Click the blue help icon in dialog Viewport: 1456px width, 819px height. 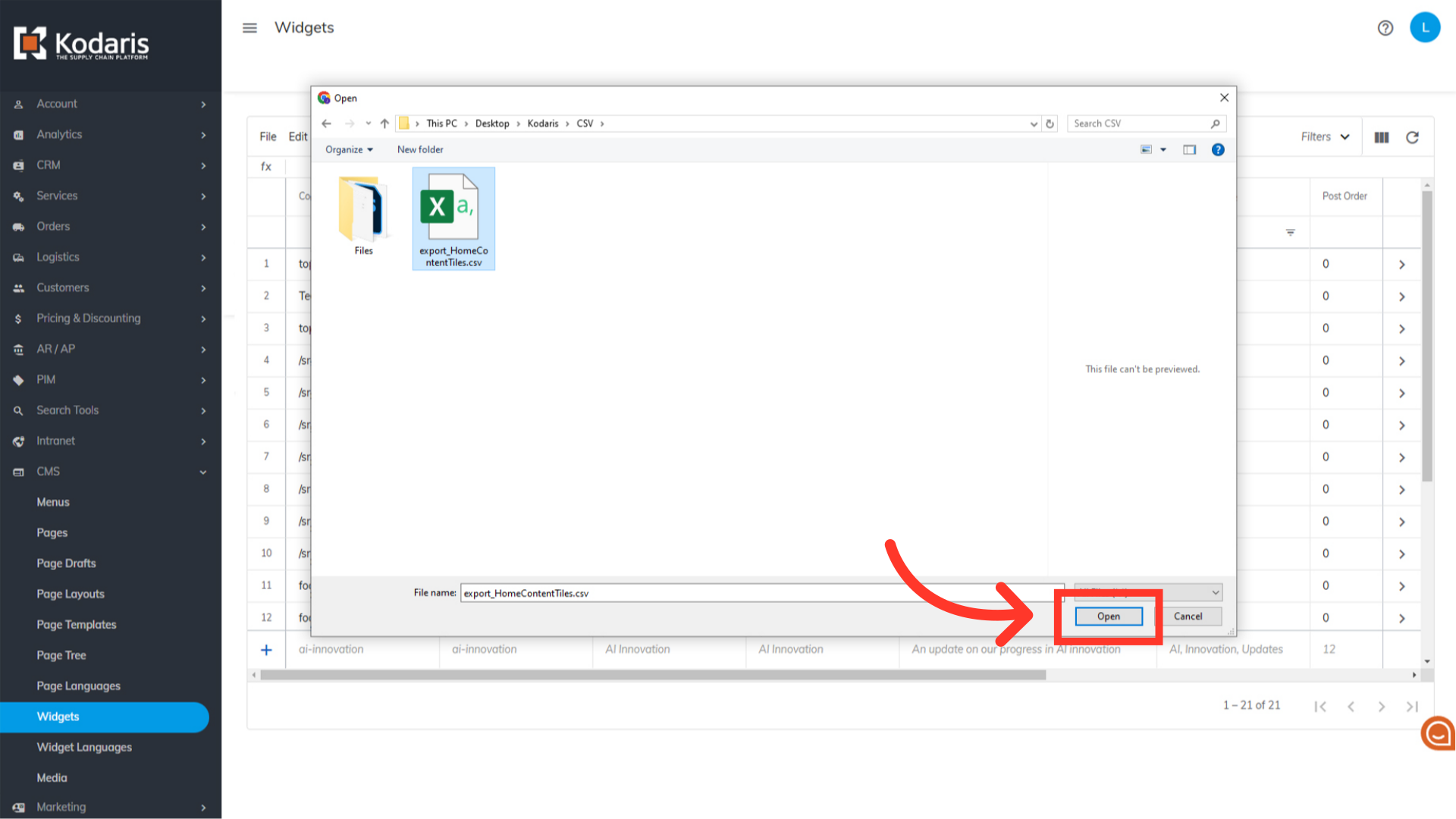[1218, 149]
